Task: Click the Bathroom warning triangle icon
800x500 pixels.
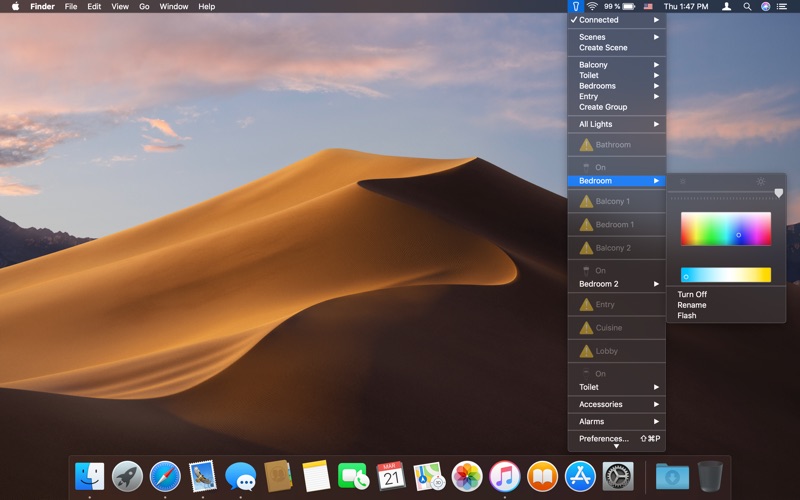Action: (x=587, y=145)
